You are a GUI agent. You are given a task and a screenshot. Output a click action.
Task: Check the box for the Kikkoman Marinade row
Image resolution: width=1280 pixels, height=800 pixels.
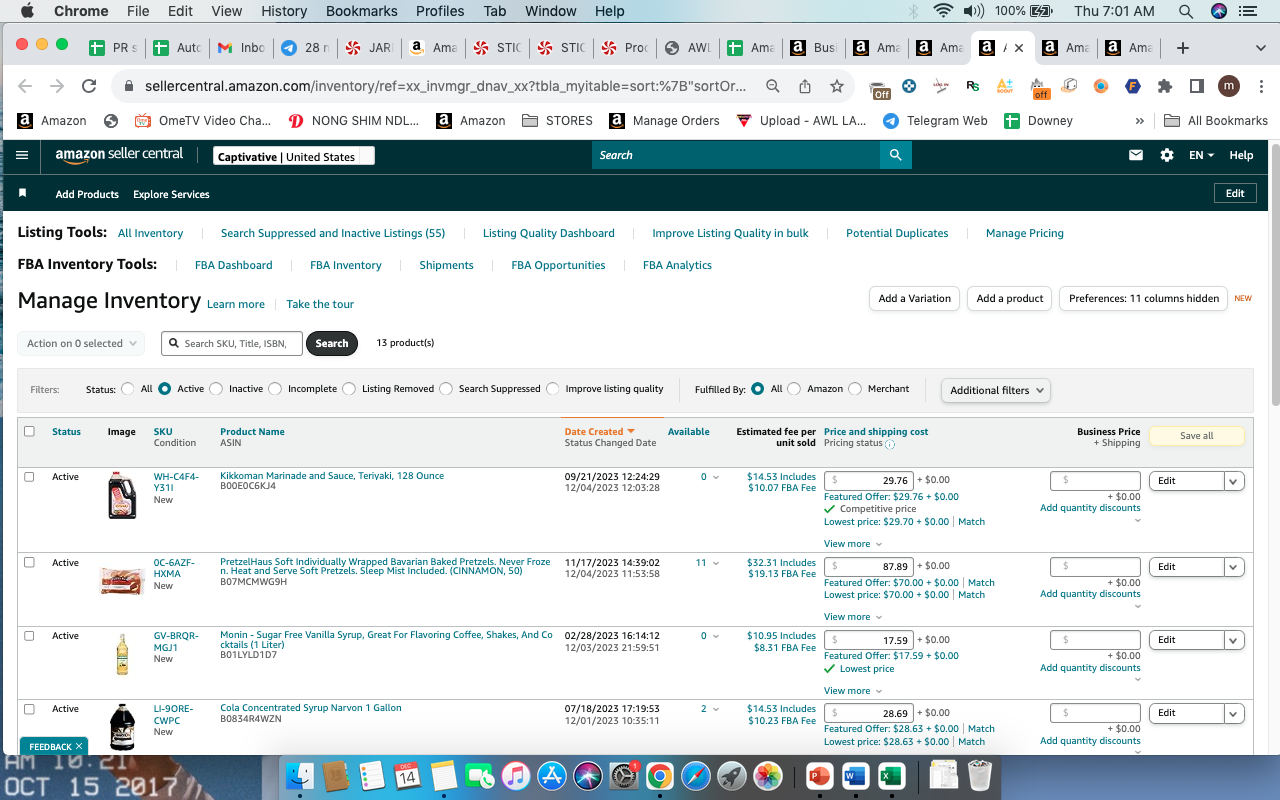click(29, 477)
